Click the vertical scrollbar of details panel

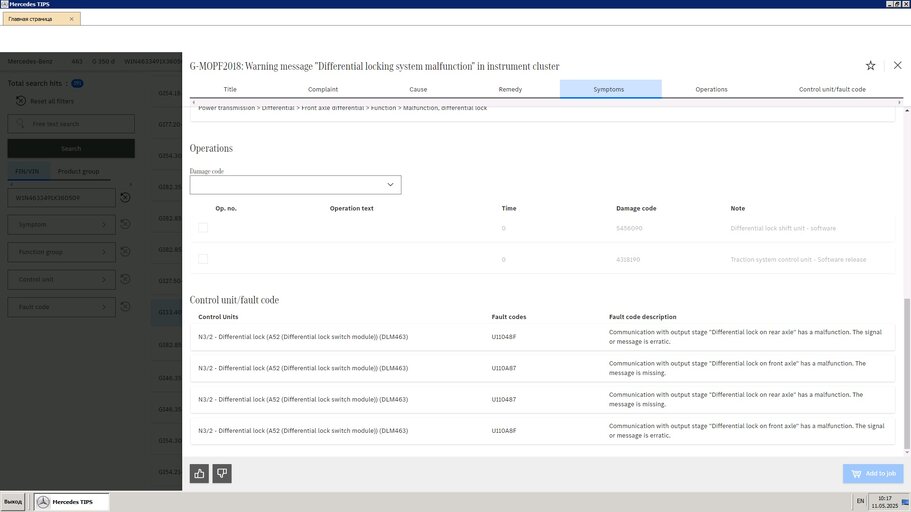tap(906, 374)
